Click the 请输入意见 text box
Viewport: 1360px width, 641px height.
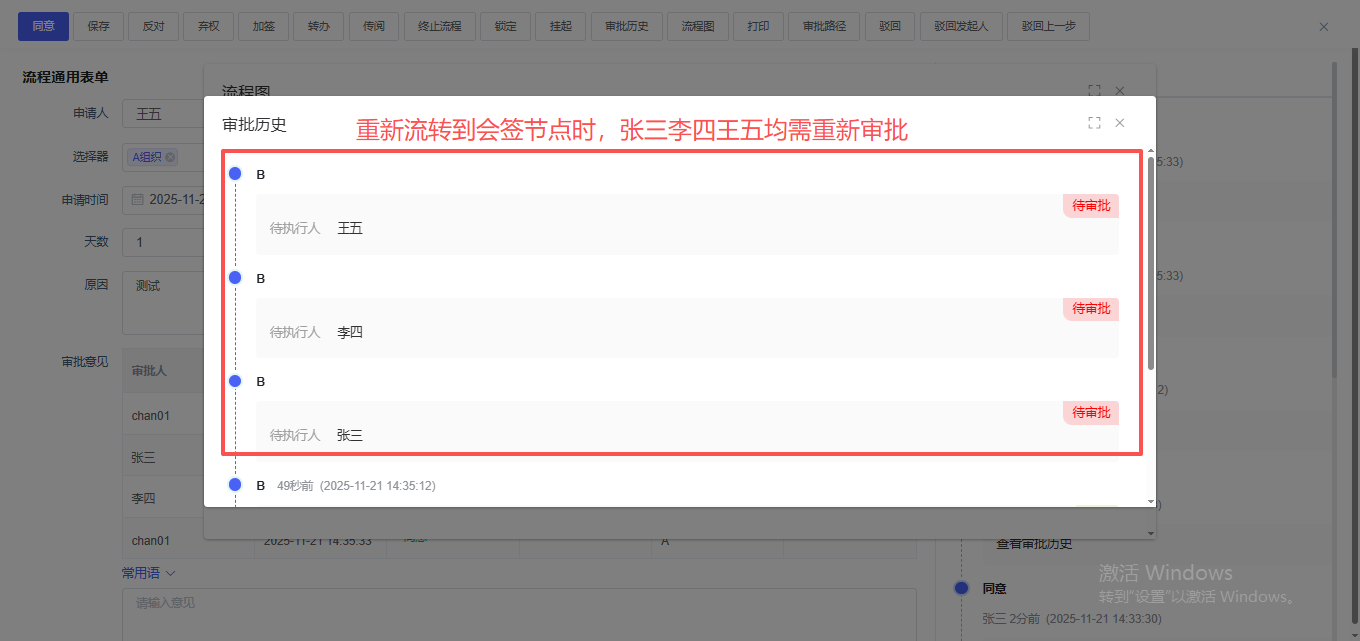519,613
